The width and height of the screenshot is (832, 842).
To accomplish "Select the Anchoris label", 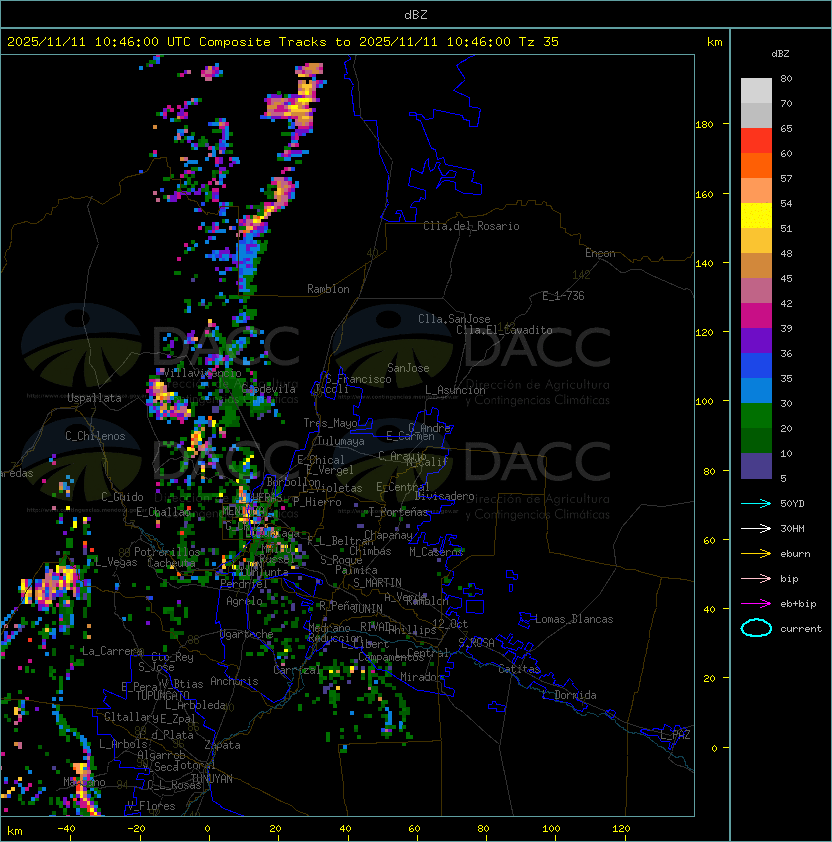I will click(x=234, y=681).
